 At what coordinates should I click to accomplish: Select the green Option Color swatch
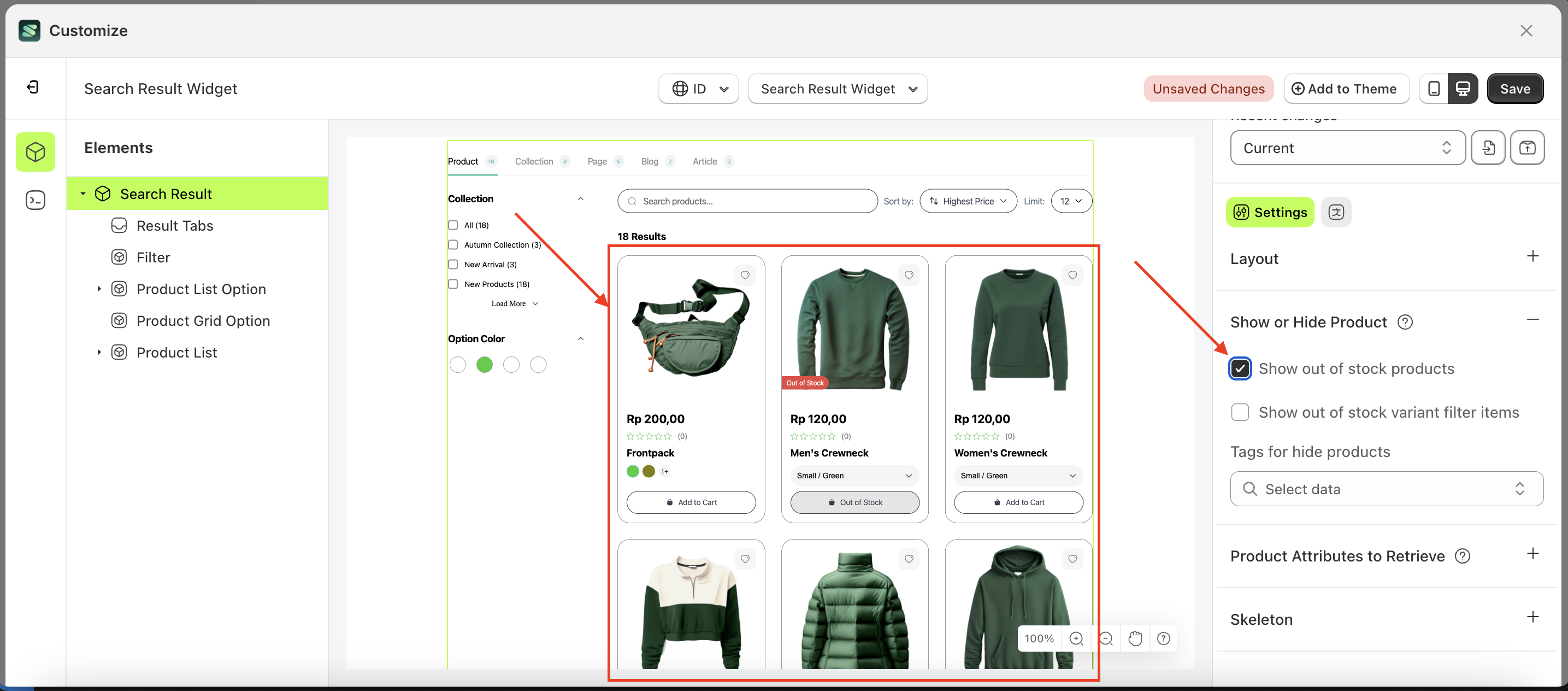click(x=485, y=365)
